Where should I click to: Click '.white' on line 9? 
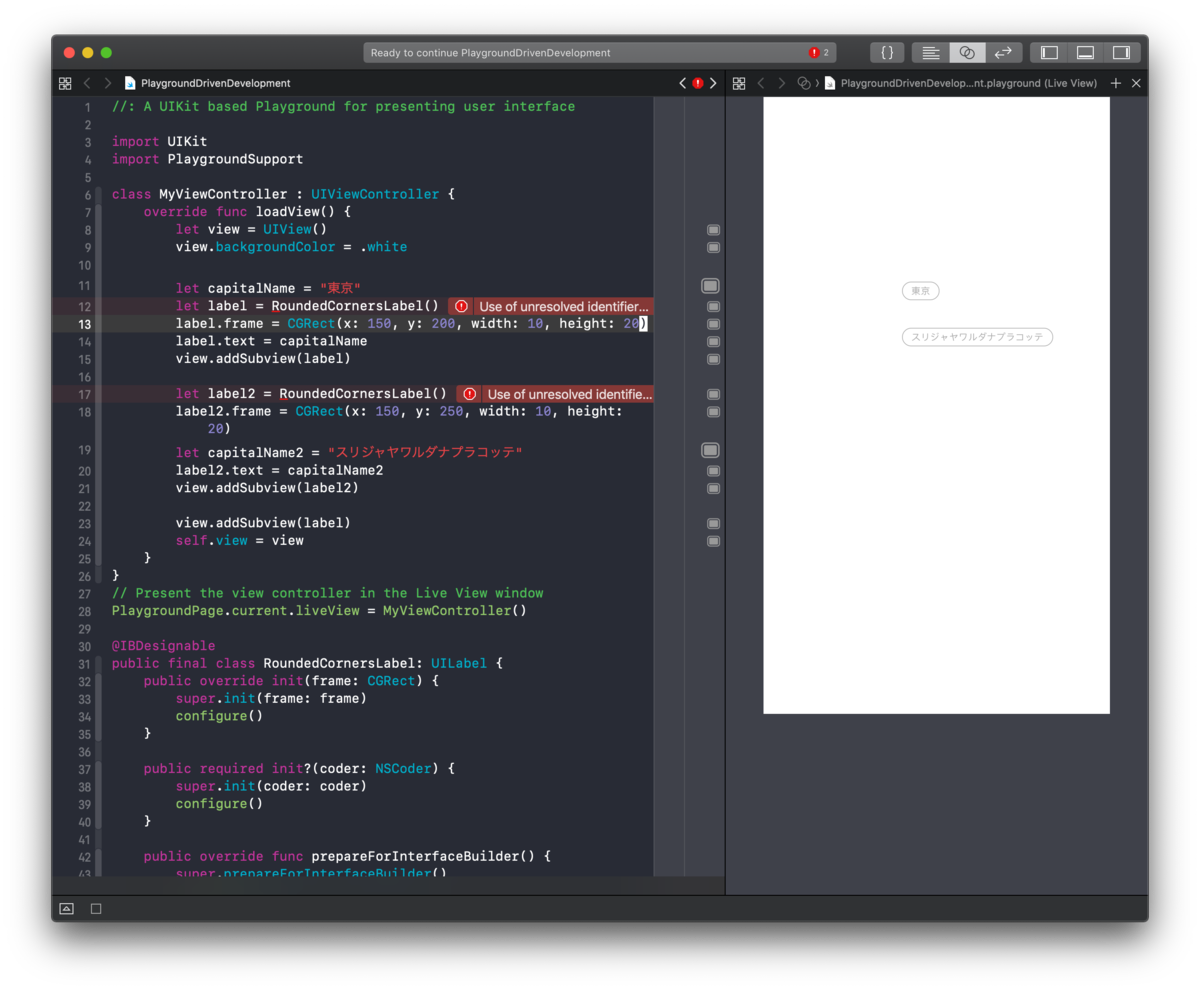383,247
